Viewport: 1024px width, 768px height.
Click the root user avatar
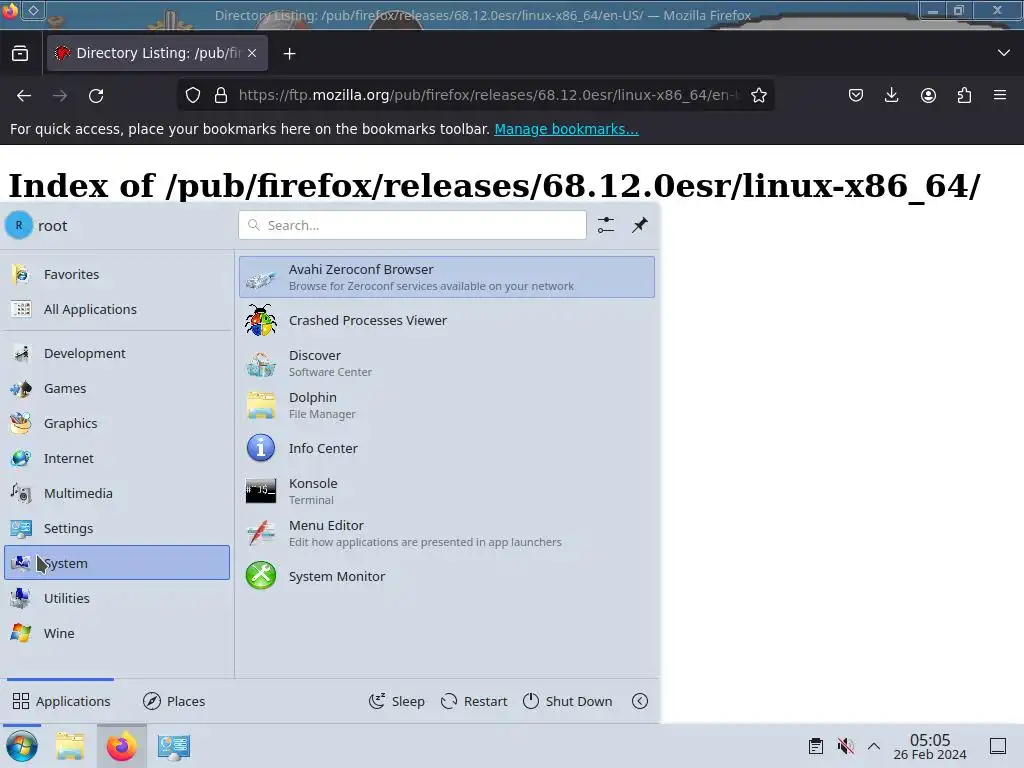(x=19, y=225)
